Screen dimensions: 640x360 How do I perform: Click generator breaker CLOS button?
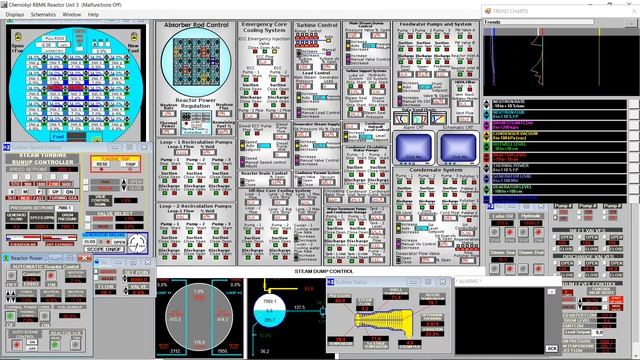point(90,242)
